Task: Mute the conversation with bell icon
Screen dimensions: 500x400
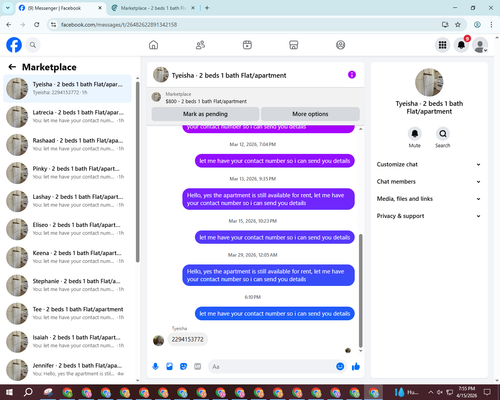Action: (x=414, y=134)
